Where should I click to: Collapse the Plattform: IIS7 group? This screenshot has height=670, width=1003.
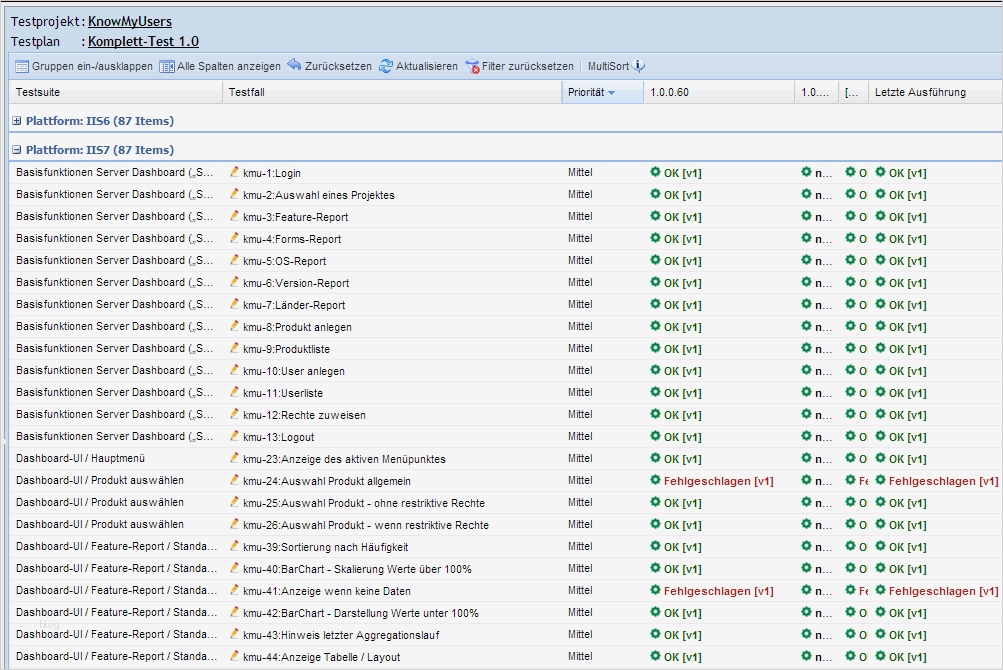pyautogui.click(x=17, y=150)
